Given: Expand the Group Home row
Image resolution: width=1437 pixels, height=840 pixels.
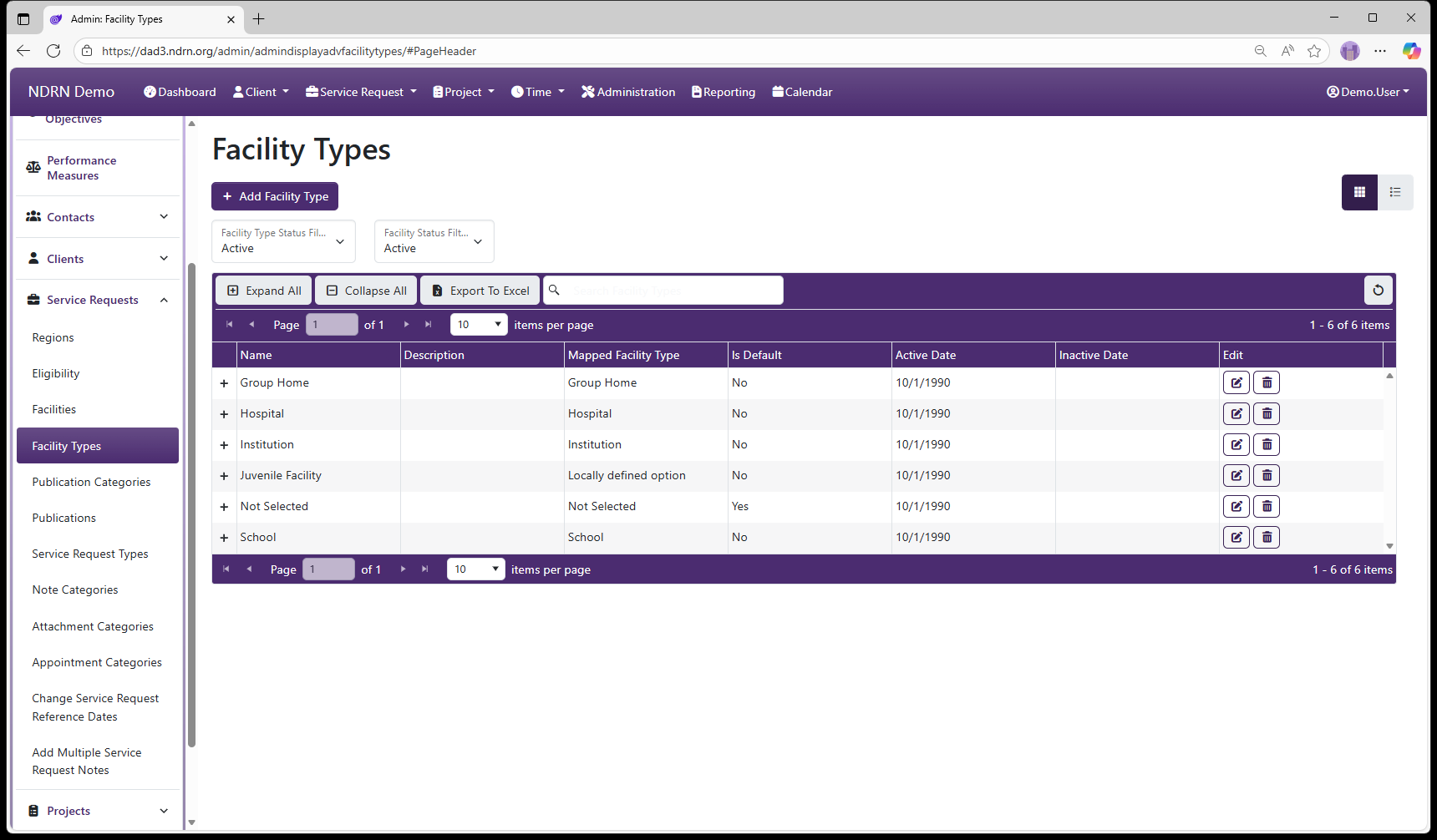Looking at the screenshot, I should 224,383.
